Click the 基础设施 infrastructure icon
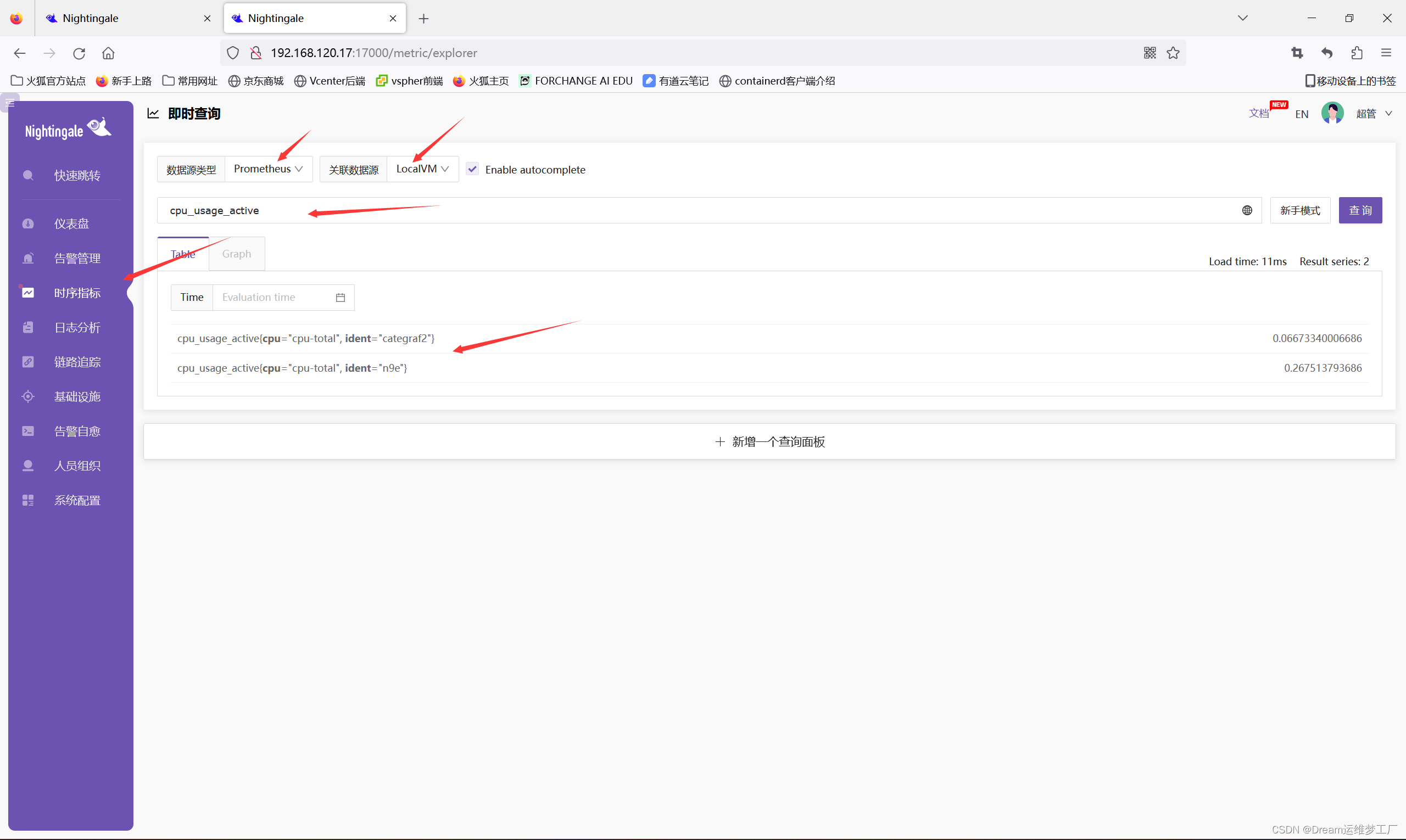This screenshot has height=840, width=1406. tap(28, 396)
